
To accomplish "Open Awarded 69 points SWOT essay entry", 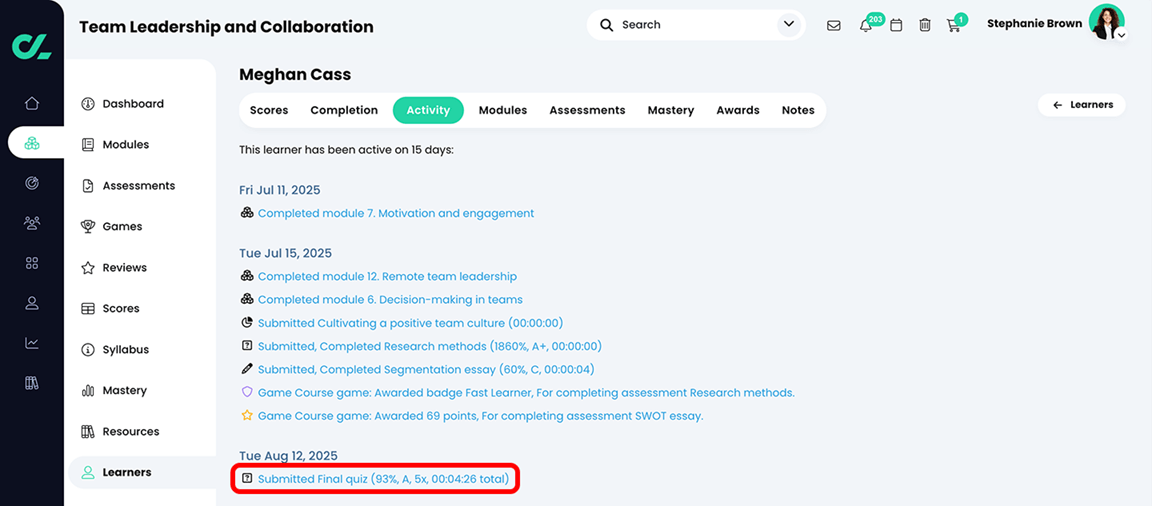I will (480, 416).
